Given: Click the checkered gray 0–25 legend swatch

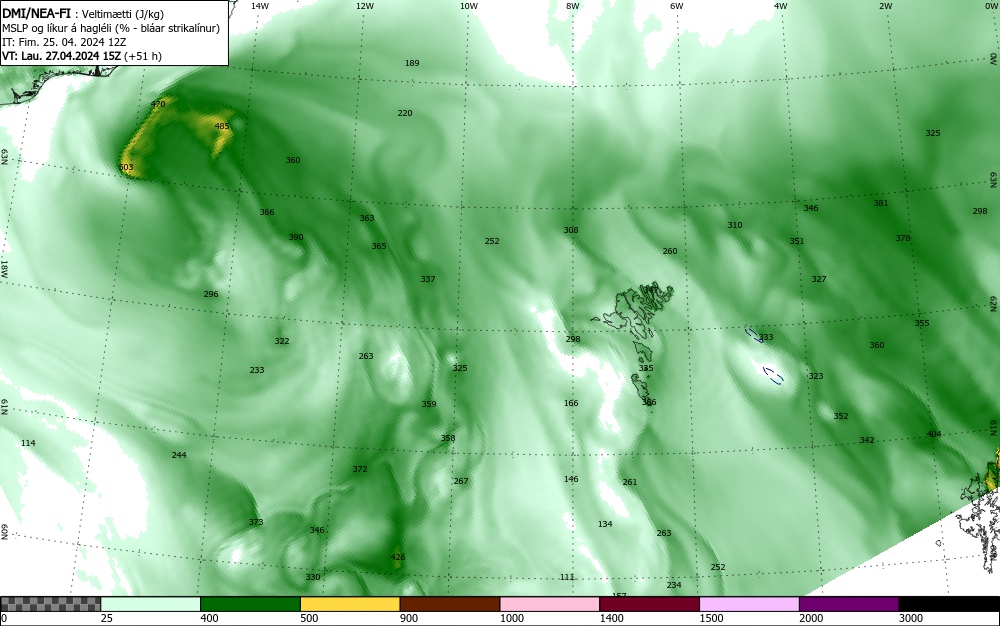Looking at the screenshot, I should coord(50,604).
